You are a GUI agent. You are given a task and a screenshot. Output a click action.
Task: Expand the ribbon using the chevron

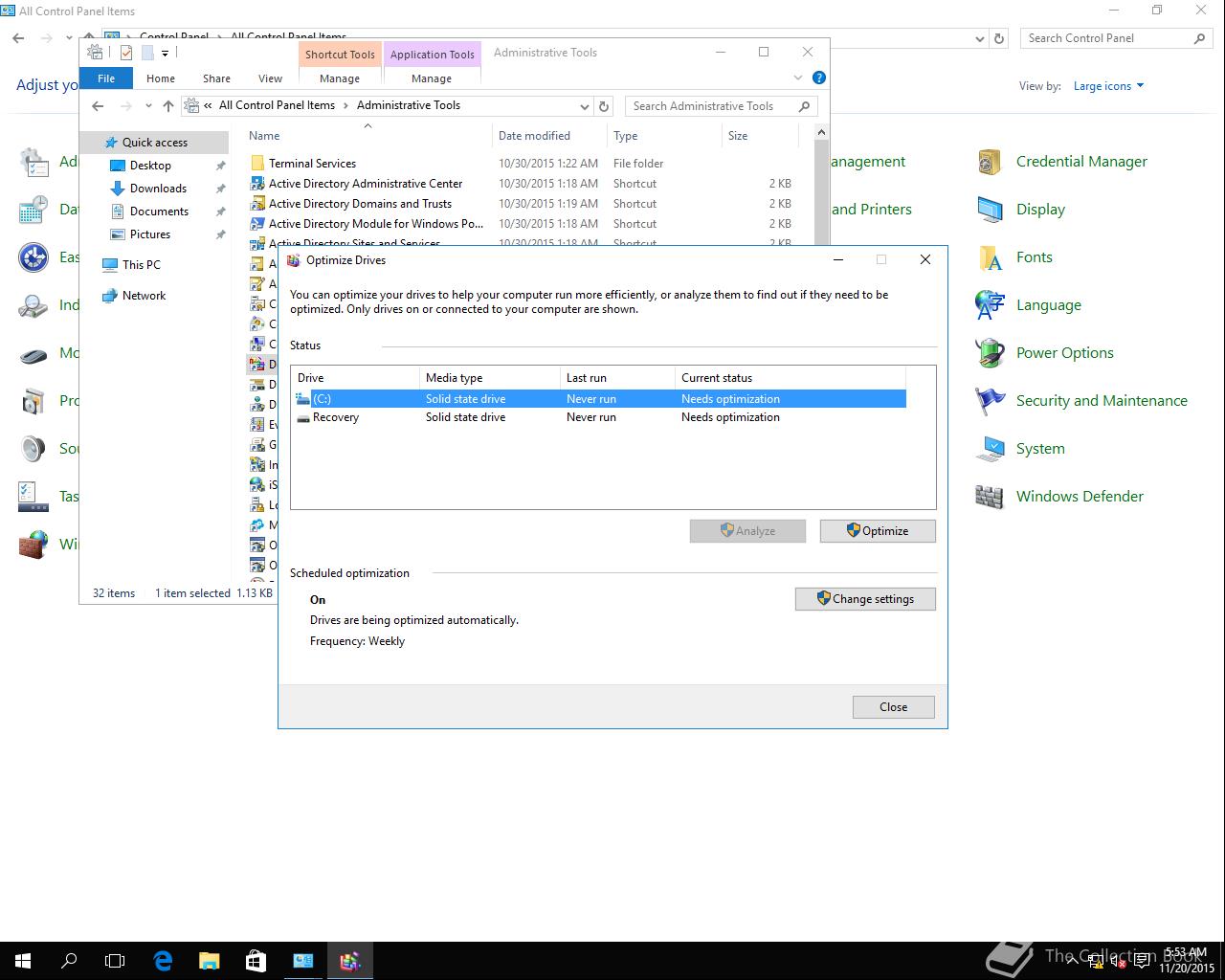[x=798, y=78]
